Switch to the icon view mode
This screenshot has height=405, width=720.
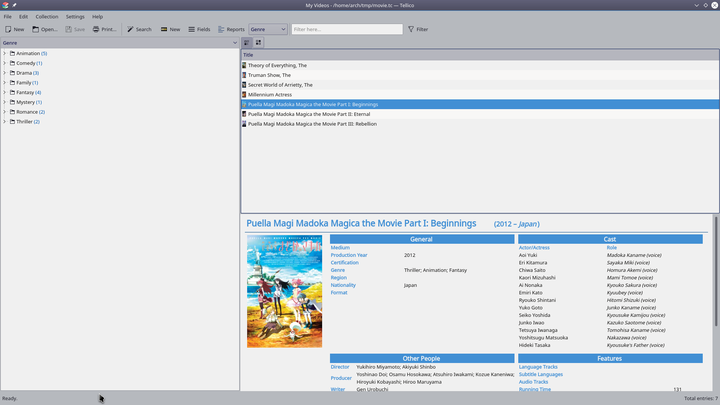pos(258,43)
